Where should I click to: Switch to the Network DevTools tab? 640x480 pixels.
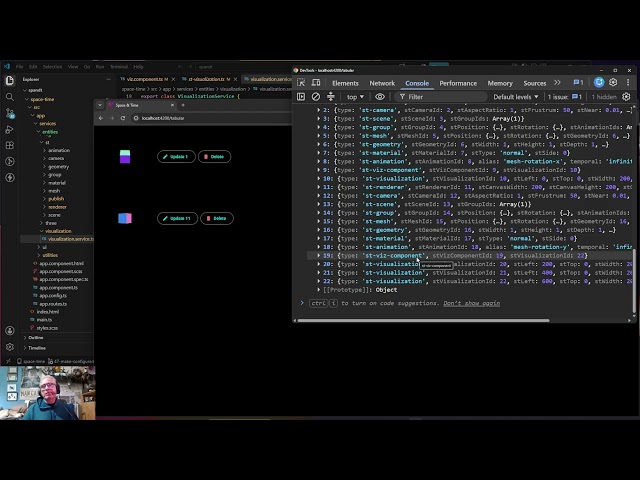point(382,83)
